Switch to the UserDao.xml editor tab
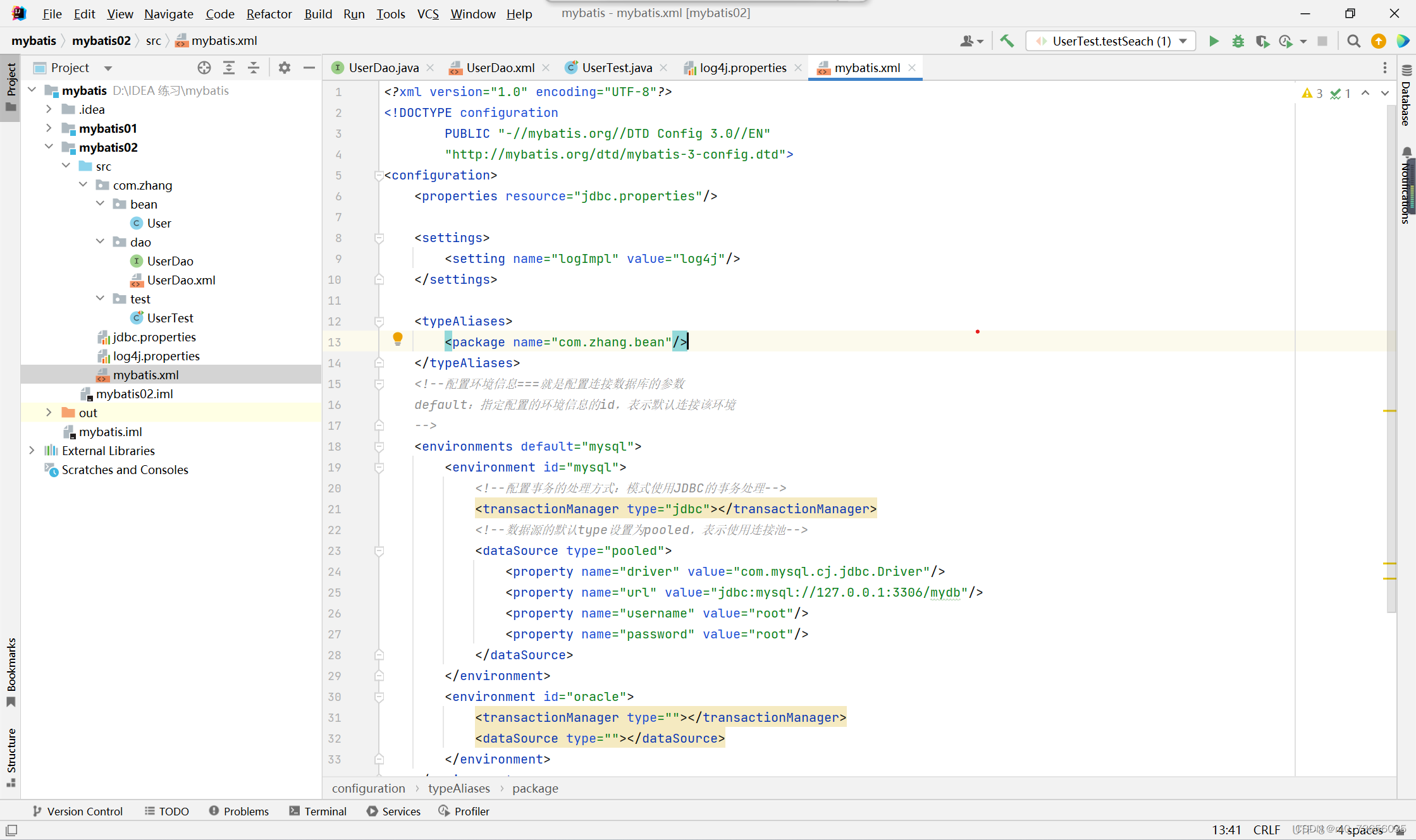The height and width of the screenshot is (840, 1416). tap(500, 68)
